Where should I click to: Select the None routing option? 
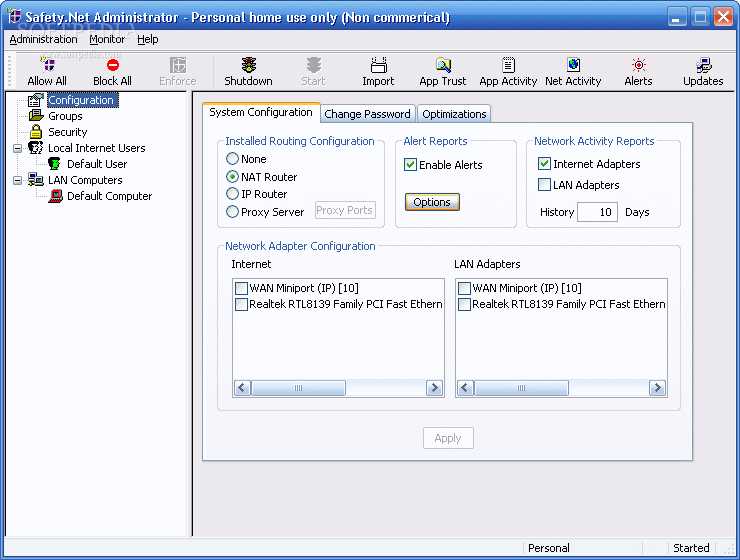pyautogui.click(x=232, y=159)
